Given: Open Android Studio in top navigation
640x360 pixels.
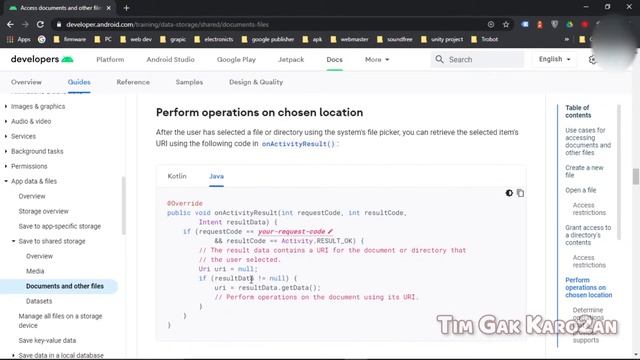Looking at the screenshot, I should (x=171, y=60).
